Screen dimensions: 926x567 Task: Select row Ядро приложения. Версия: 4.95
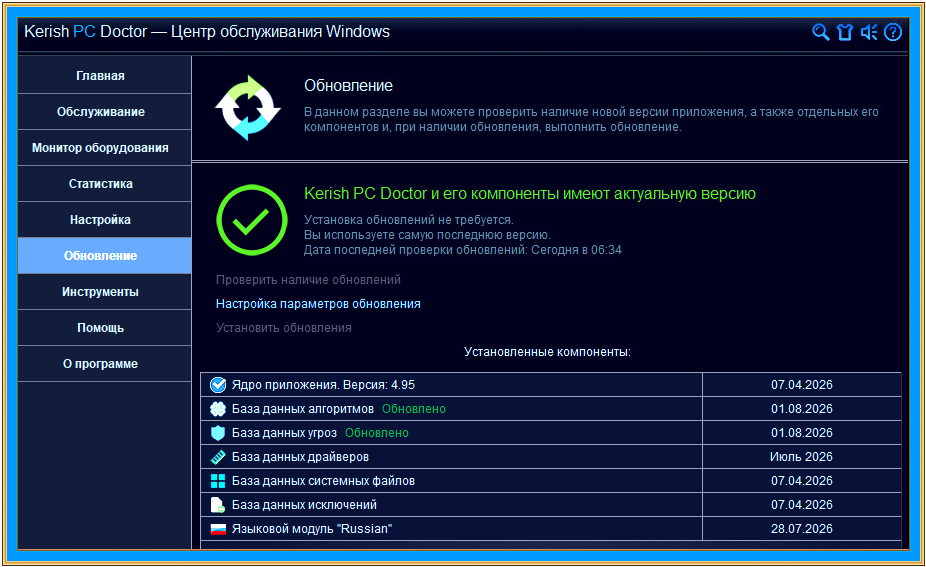[551, 384]
